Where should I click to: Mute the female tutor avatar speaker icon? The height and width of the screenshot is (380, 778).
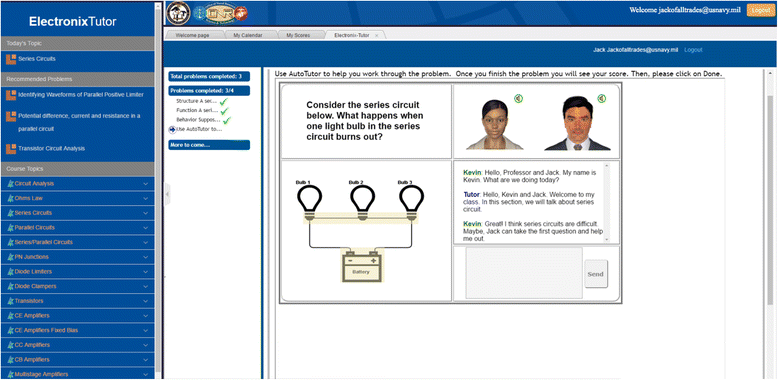(519, 99)
